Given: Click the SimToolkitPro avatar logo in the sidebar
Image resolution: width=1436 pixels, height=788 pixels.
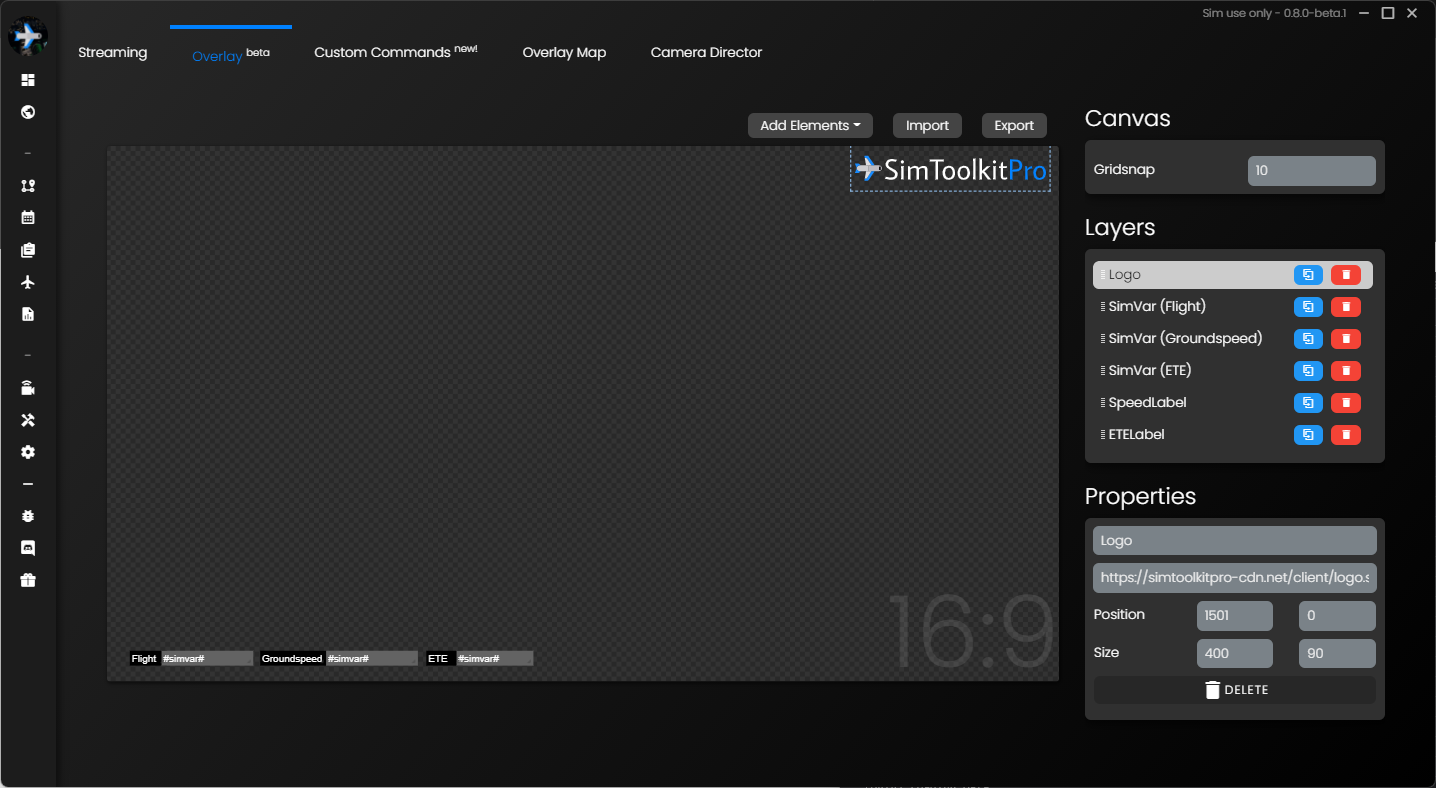Looking at the screenshot, I should click(x=28, y=36).
